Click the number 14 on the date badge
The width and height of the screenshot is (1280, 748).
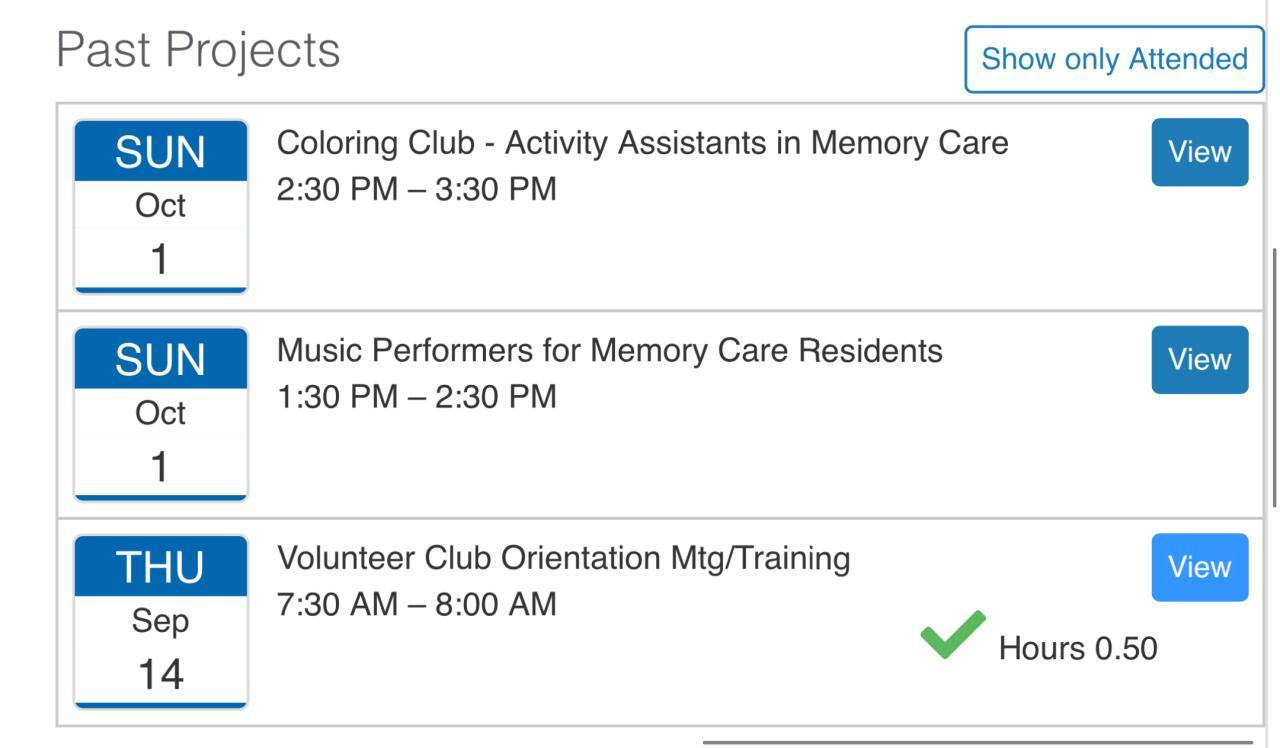pyautogui.click(x=160, y=675)
